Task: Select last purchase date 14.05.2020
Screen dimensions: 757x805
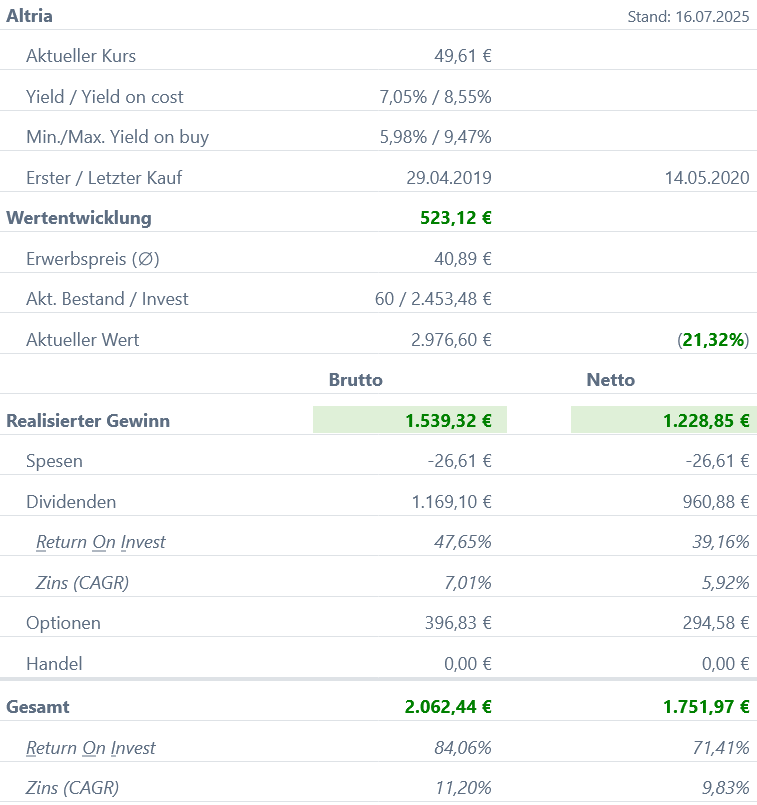Action: [x=707, y=178]
